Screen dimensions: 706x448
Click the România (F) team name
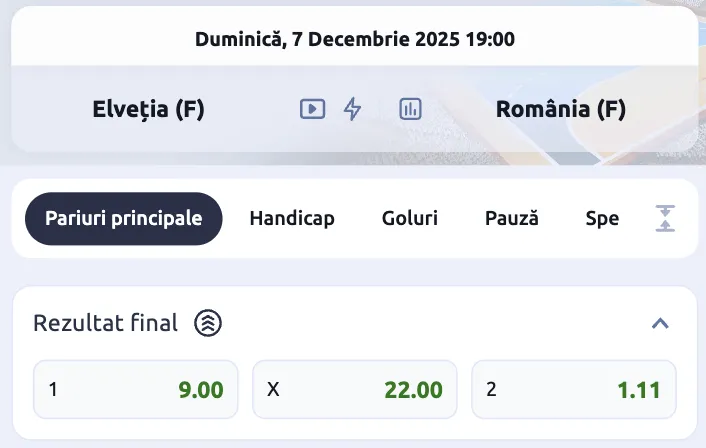560,109
